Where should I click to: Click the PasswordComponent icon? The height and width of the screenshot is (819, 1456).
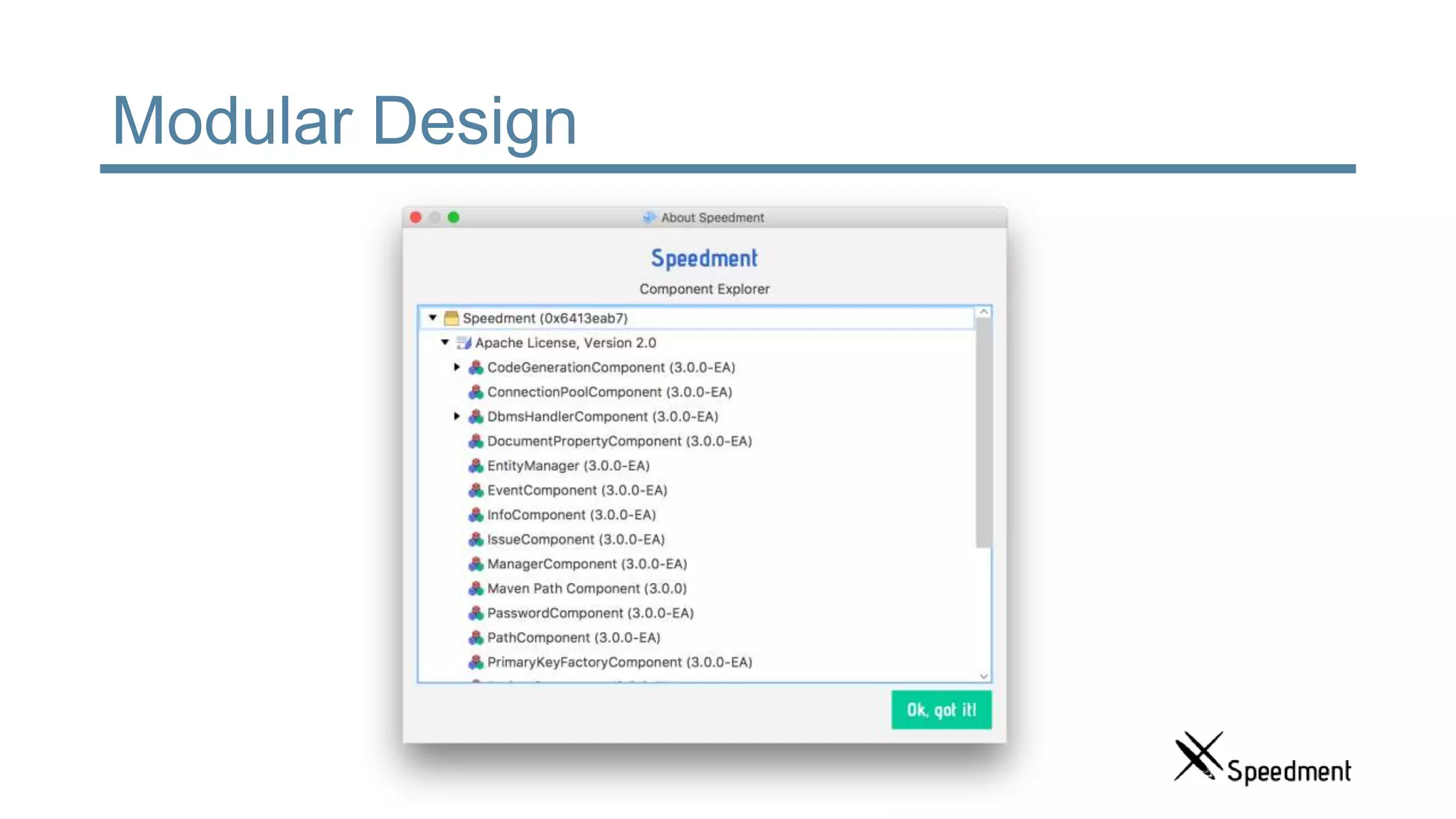(x=476, y=613)
